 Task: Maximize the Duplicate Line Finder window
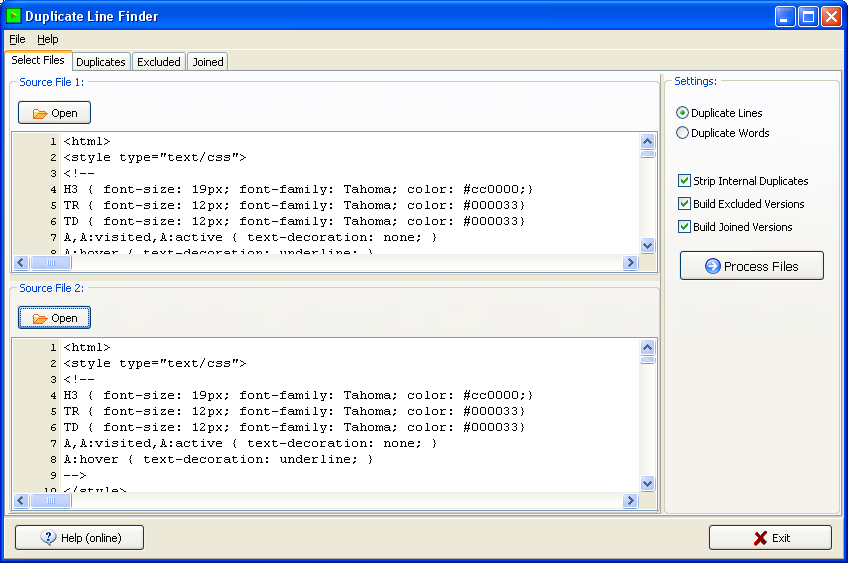[808, 17]
